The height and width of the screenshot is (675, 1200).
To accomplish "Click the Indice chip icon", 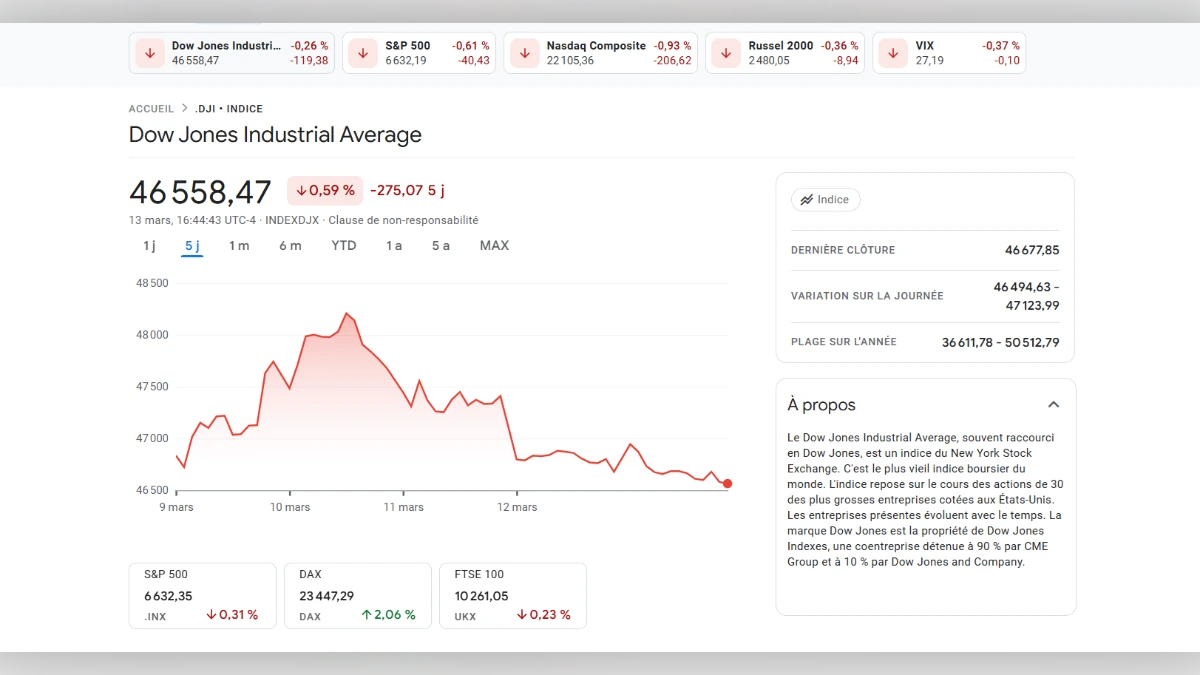I will pos(805,200).
